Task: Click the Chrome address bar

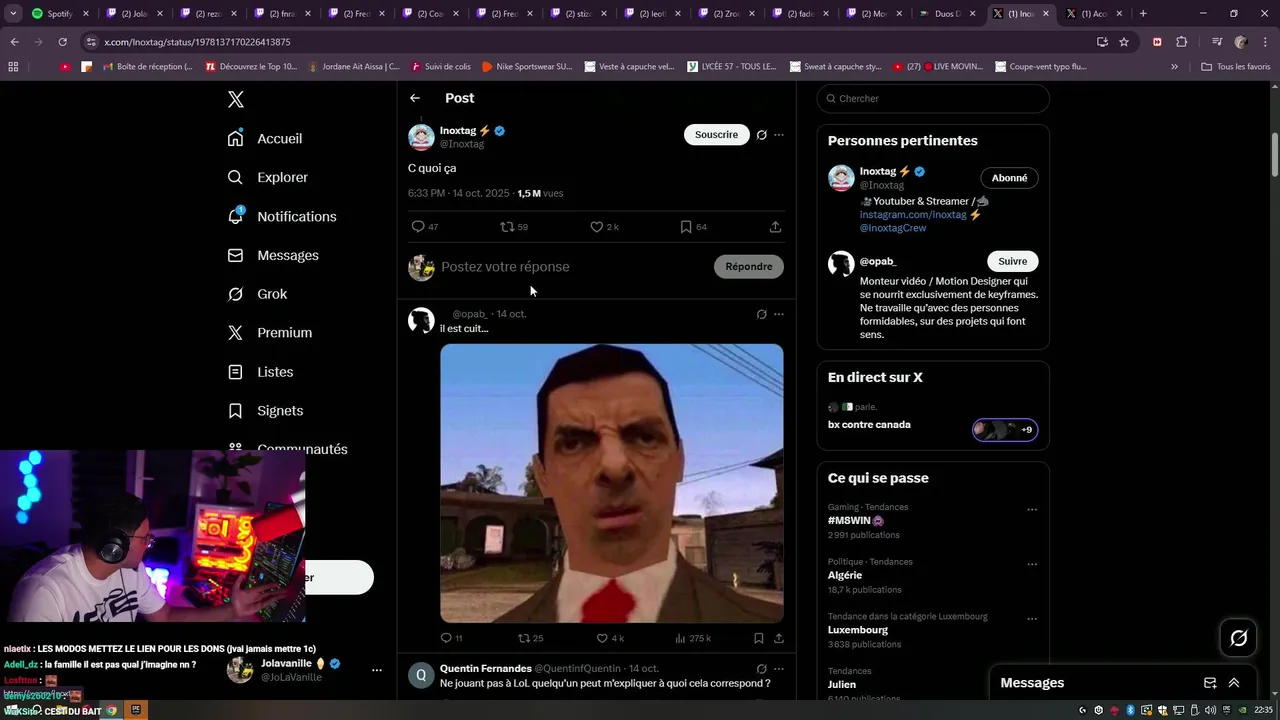Action: click(x=590, y=42)
